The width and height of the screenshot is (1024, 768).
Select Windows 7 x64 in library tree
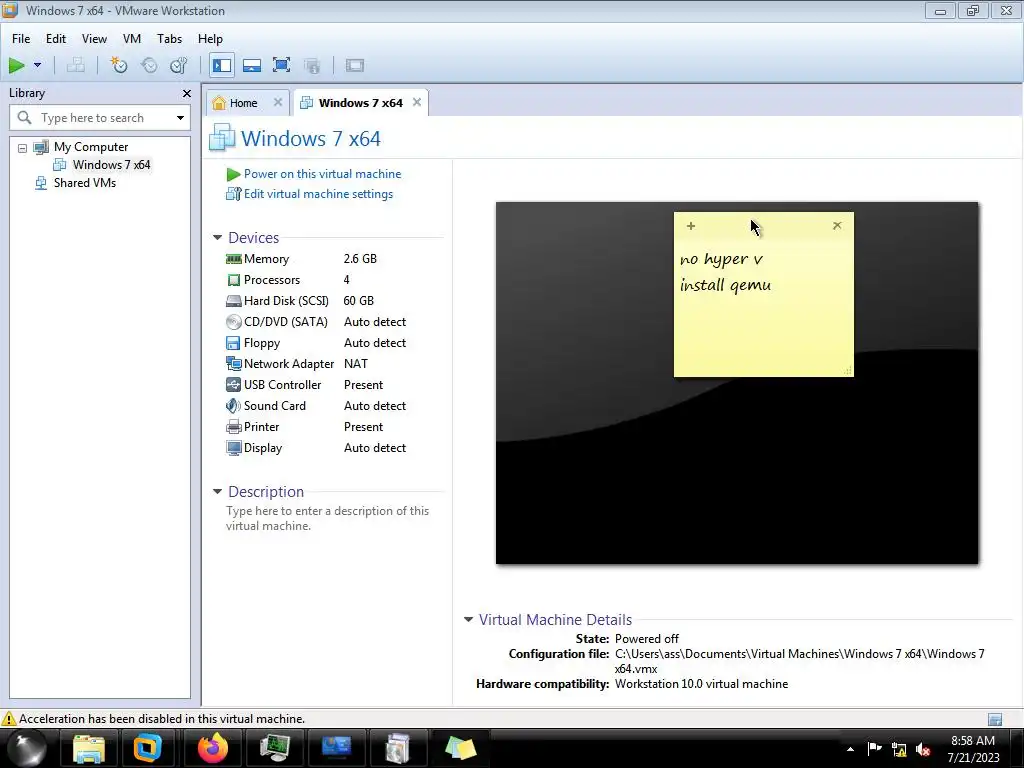[x=111, y=165]
